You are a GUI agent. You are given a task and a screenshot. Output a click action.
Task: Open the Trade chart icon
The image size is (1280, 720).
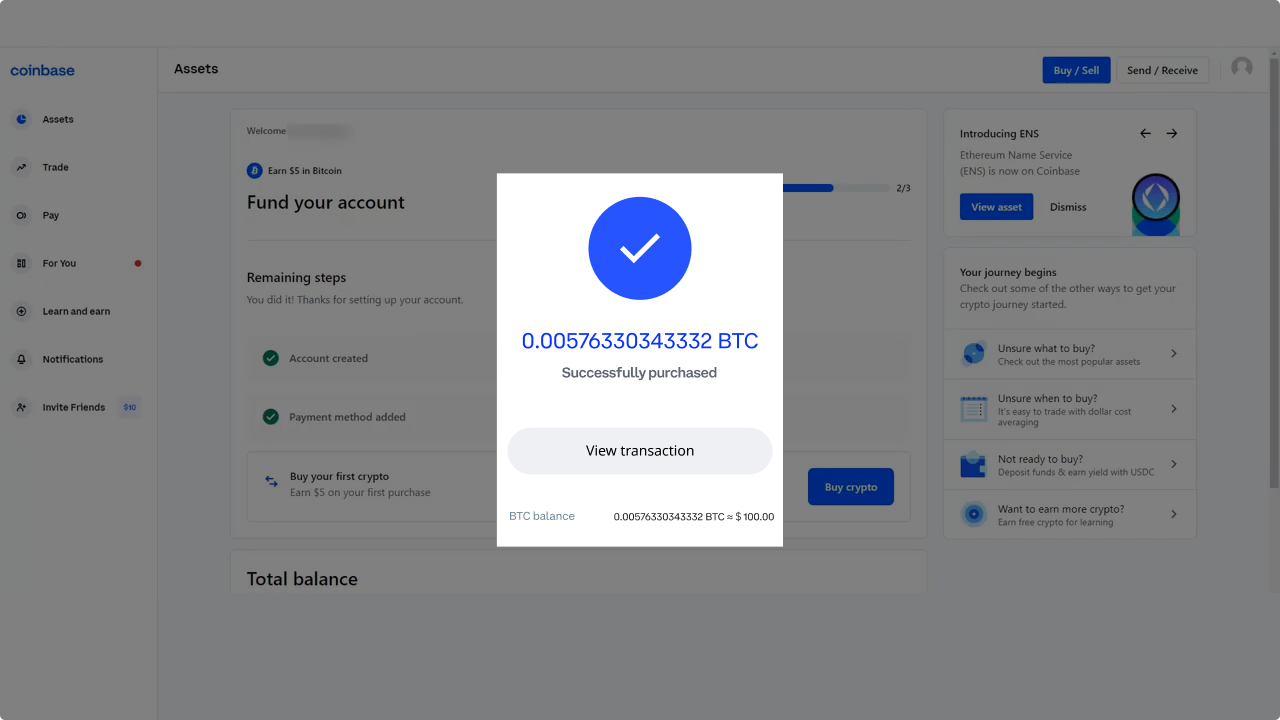pos(21,167)
